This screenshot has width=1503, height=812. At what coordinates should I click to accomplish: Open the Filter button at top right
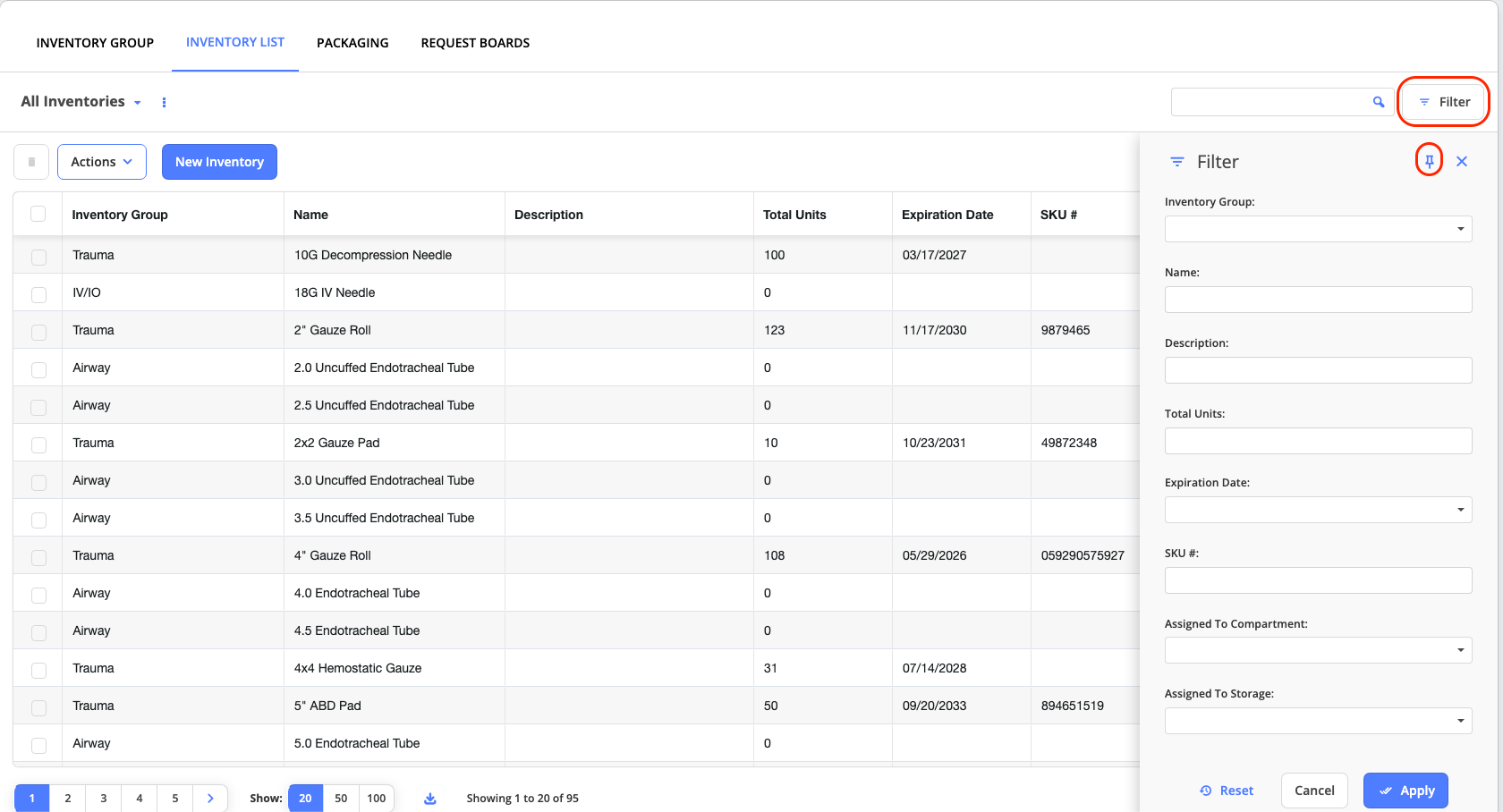coord(1444,102)
